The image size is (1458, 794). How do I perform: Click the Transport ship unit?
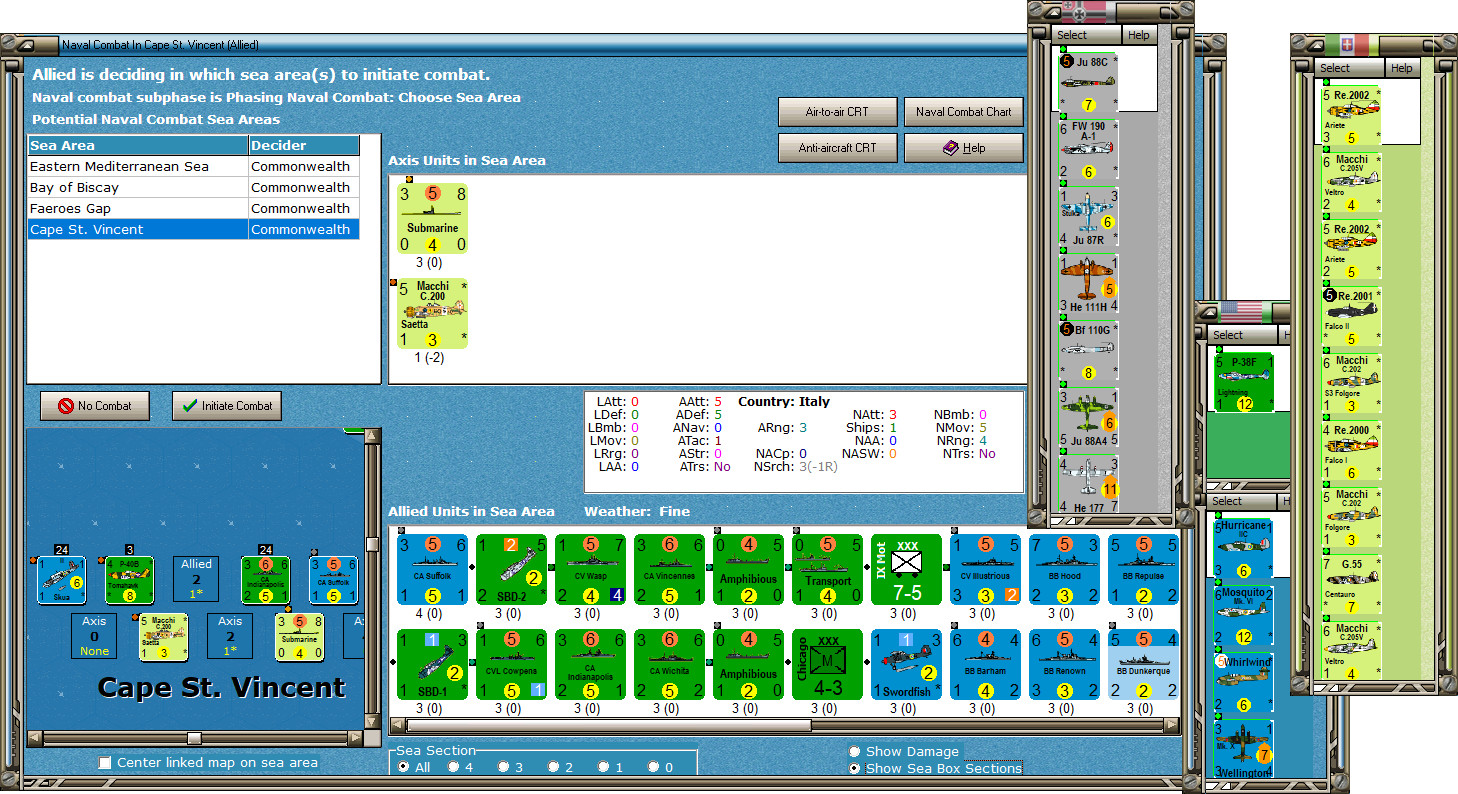click(x=827, y=568)
